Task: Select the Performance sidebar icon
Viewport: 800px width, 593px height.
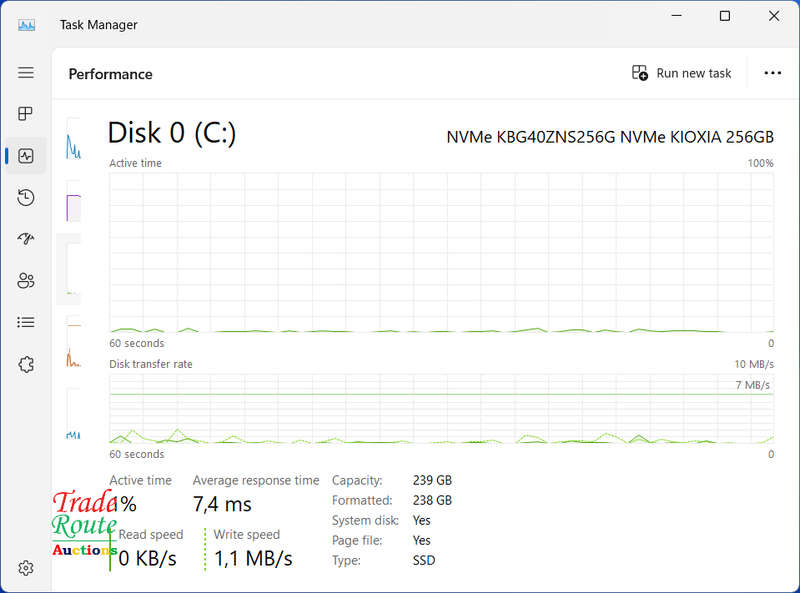Action: 26,156
